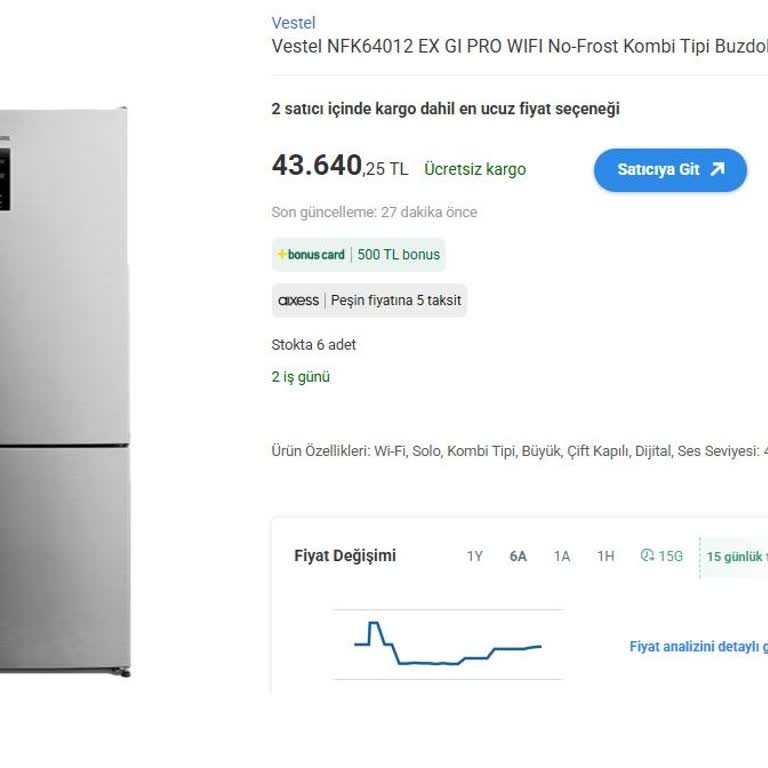Open the Fiyat analizini detaylı link
This screenshot has width=768, height=768.
click(x=698, y=647)
